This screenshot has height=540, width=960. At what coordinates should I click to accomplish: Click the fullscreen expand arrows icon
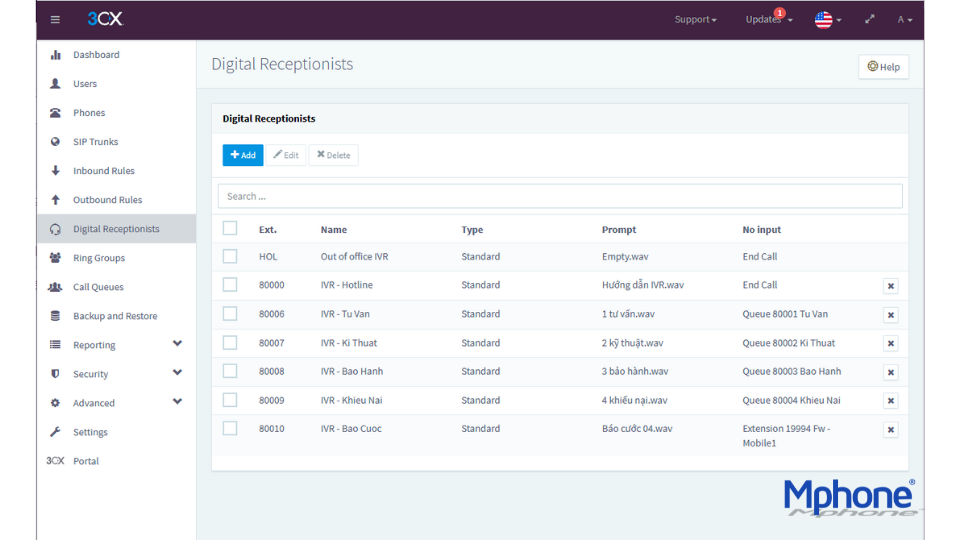coord(869,20)
